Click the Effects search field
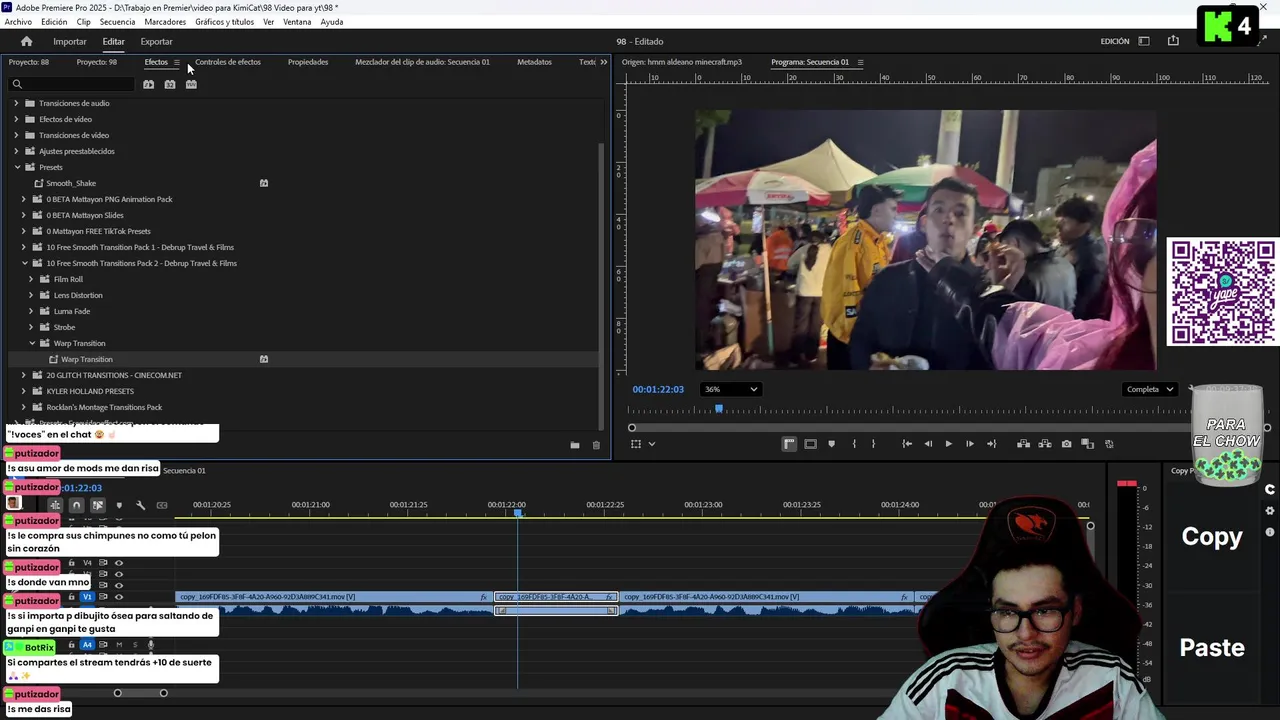Image resolution: width=1280 pixels, height=720 pixels. coord(72,84)
